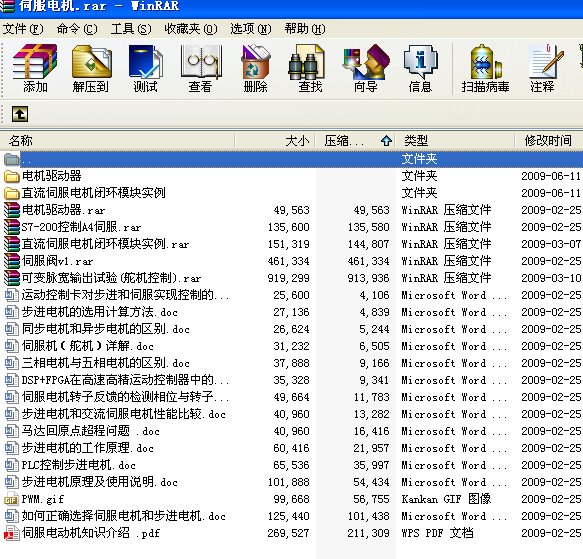Image resolution: width=583 pixels, height=559 pixels.
Task: Click type cell 'Kankan GIF 图像'
Action: pyautogui.click(x=446, y=499)
